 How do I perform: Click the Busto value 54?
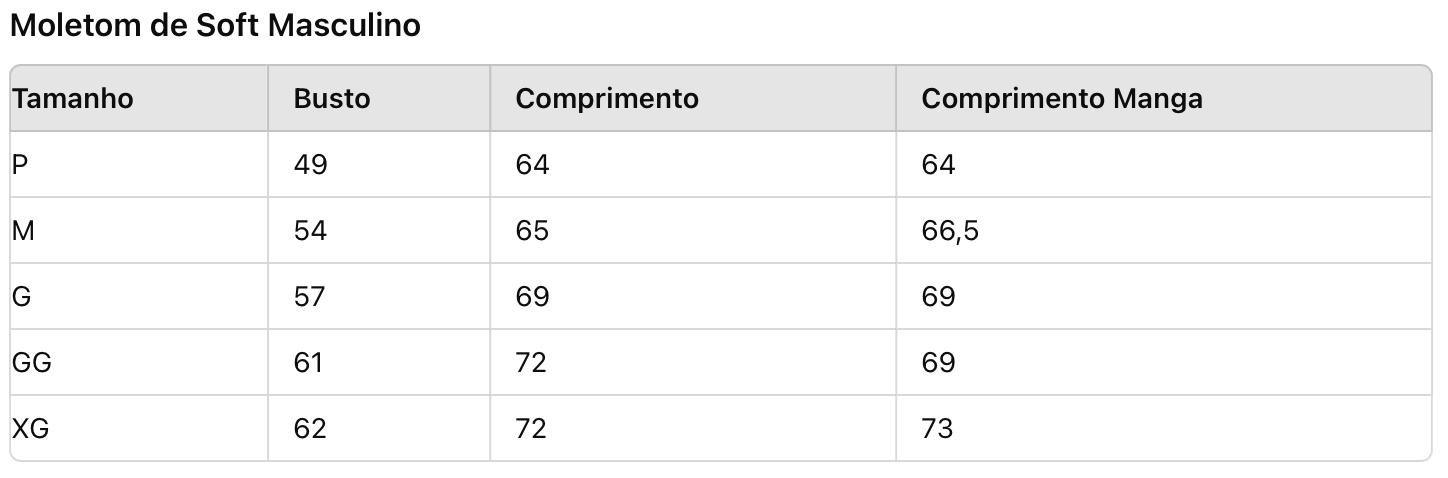pyautogui.click(x=311, y=231)
